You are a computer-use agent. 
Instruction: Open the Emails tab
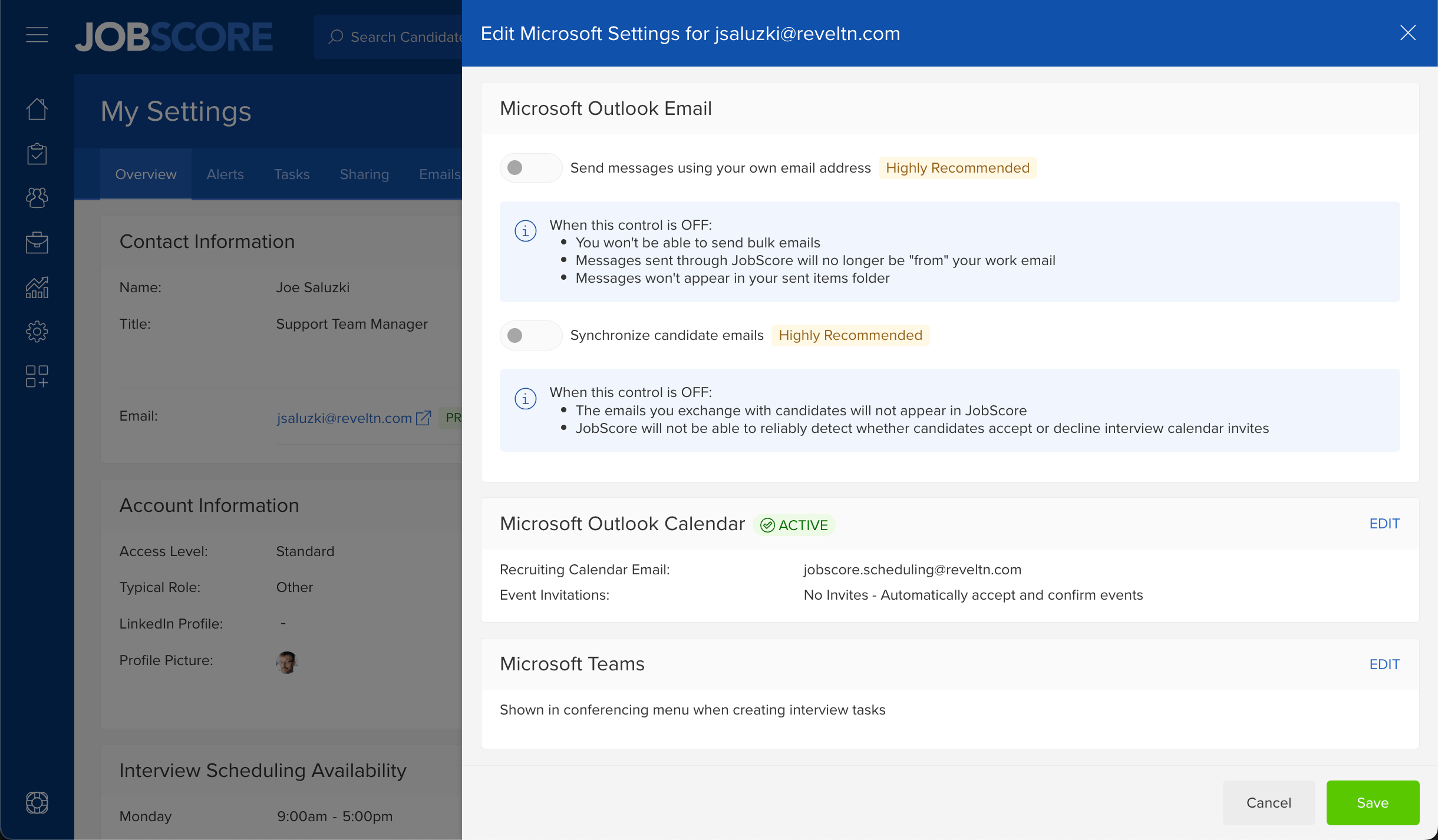pos(440,174)
